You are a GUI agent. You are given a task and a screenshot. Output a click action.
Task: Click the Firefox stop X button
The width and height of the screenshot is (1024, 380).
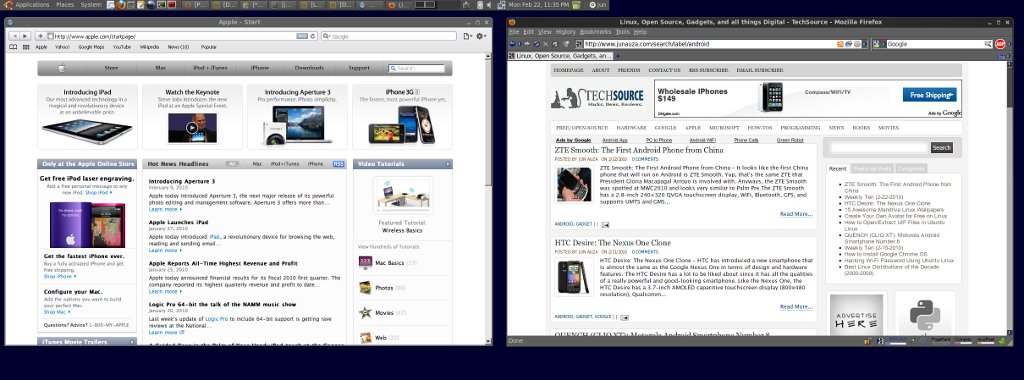click(546, 44)
